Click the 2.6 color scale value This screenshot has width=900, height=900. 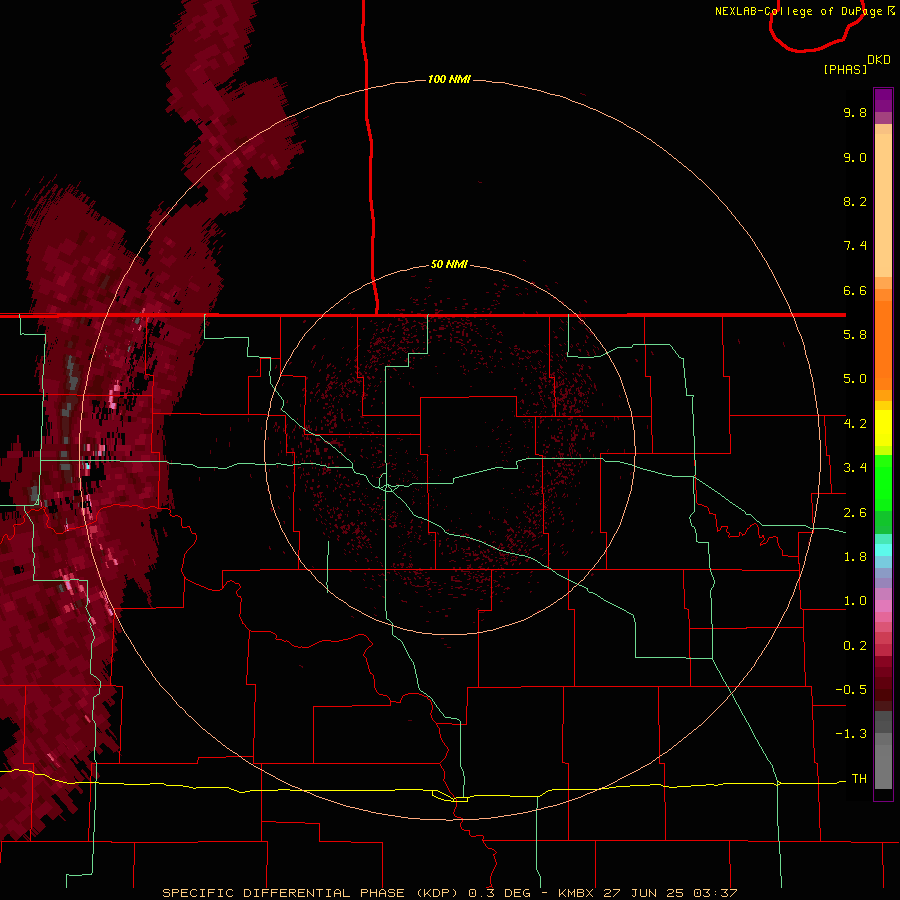pyautogui.click(x=855, y=513)
